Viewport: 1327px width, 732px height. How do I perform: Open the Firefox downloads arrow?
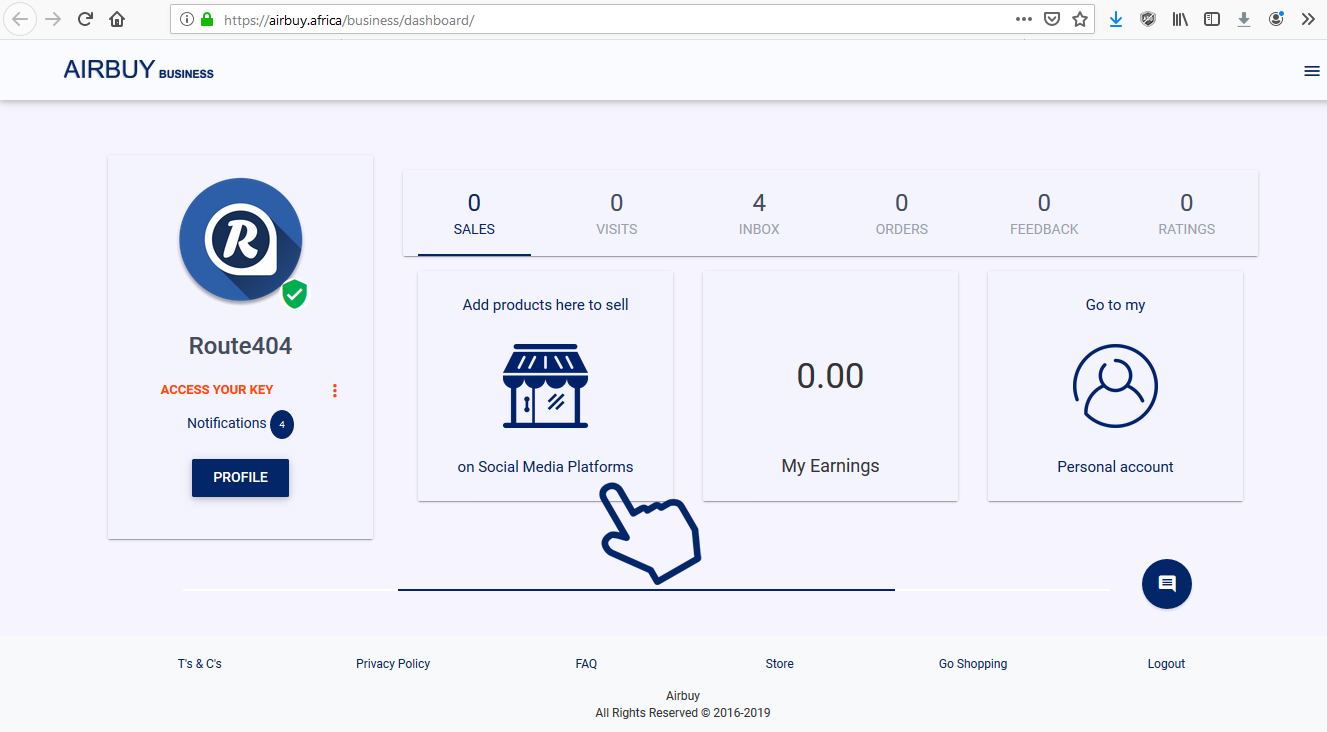[x=1116, y=19]
